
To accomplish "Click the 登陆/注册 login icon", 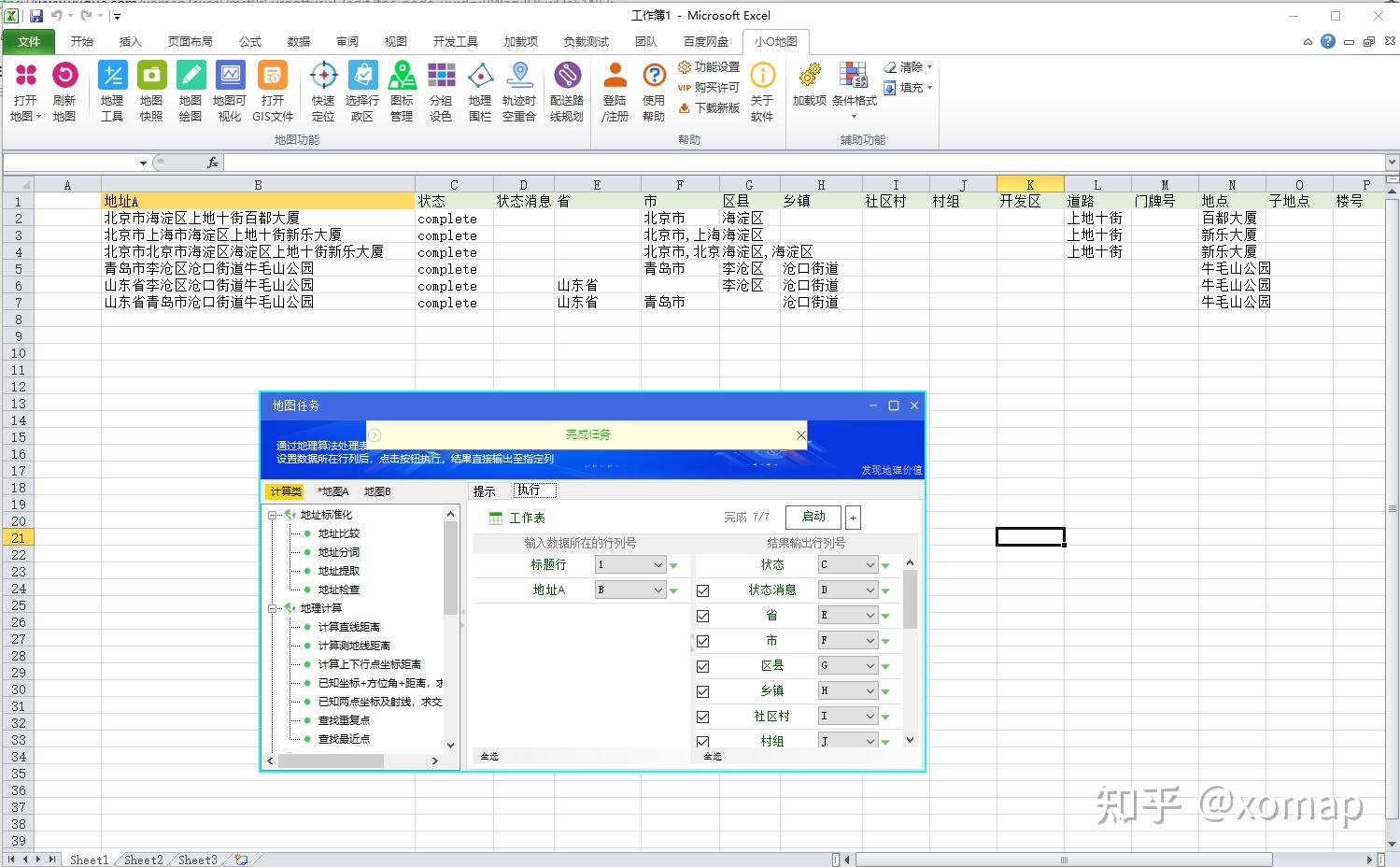I will (x=615, y=91).
